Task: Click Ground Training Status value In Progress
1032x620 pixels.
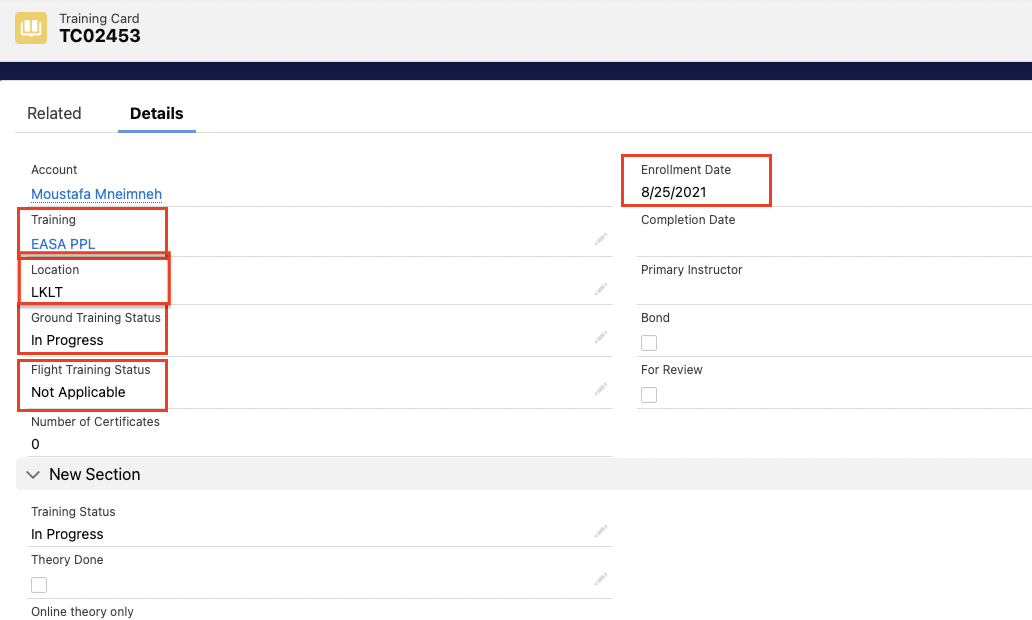Action: click(67, 340)
